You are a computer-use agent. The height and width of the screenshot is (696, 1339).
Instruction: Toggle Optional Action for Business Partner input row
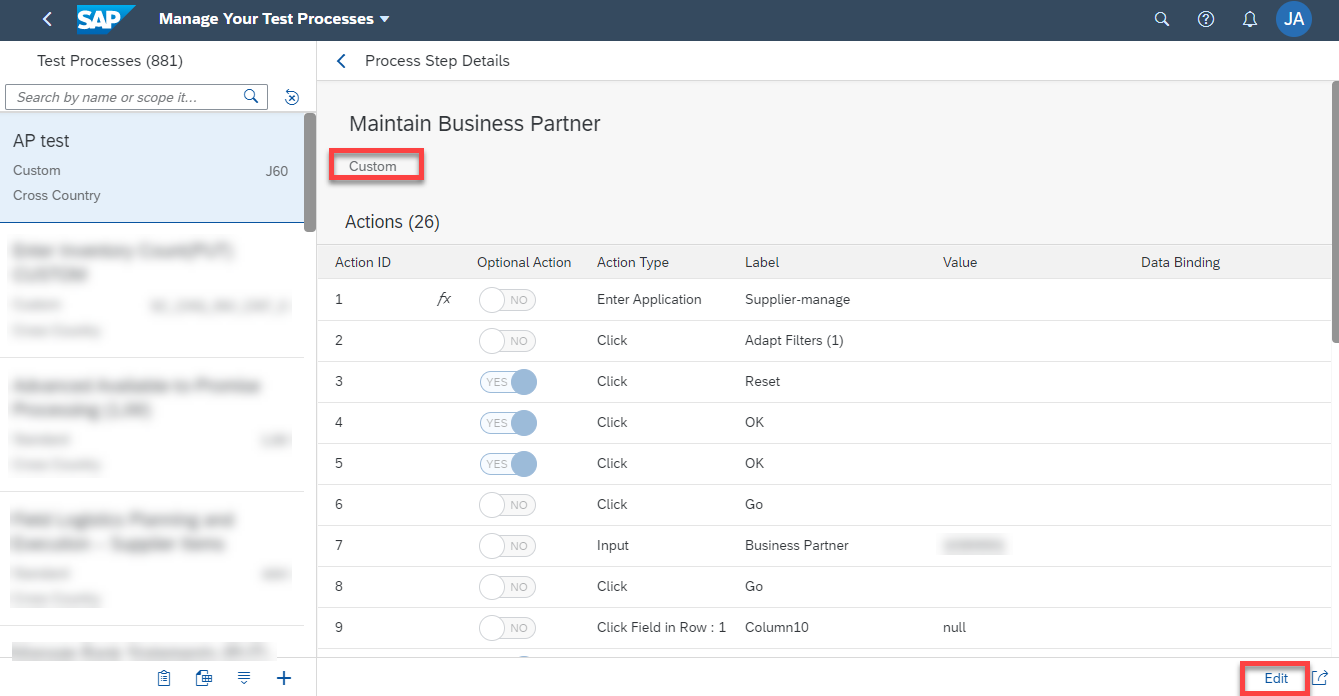(x=508, y=546)
